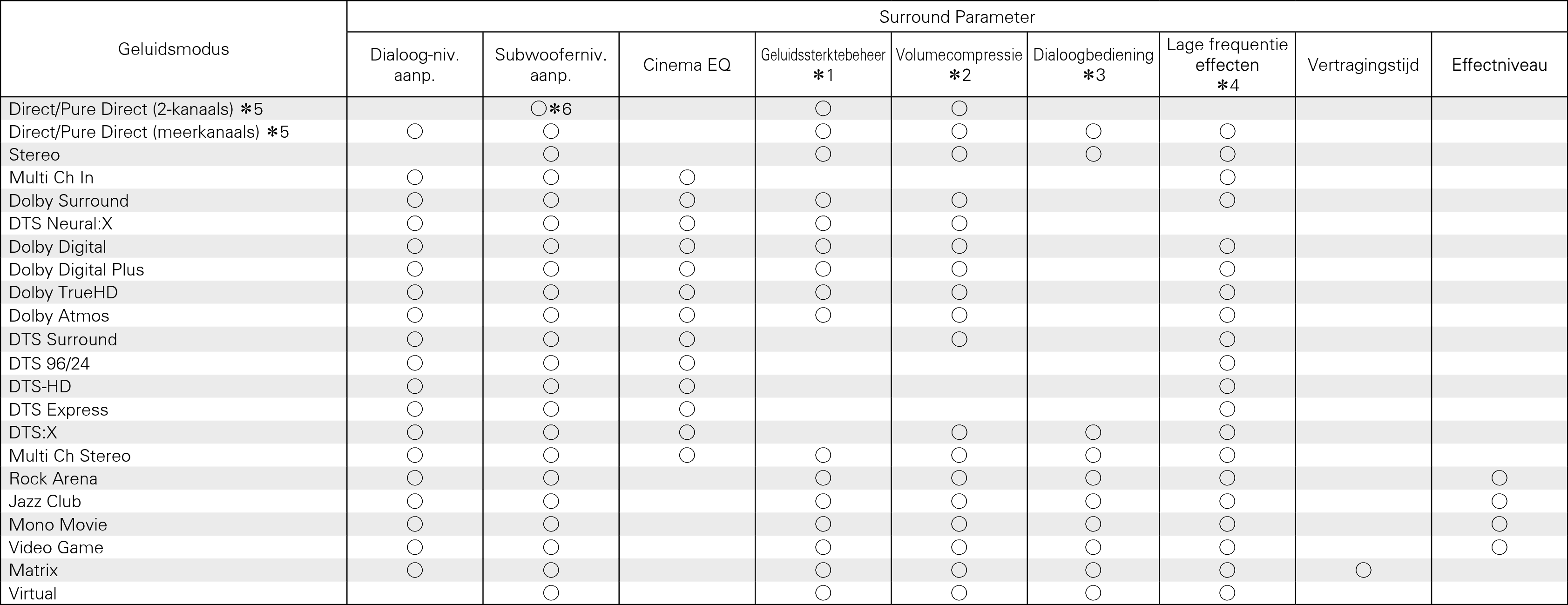Click Multi Ch In Dialoog-niv. circle
The height and width of the screenshot is (605, 1568).
(x=414, y=178)
